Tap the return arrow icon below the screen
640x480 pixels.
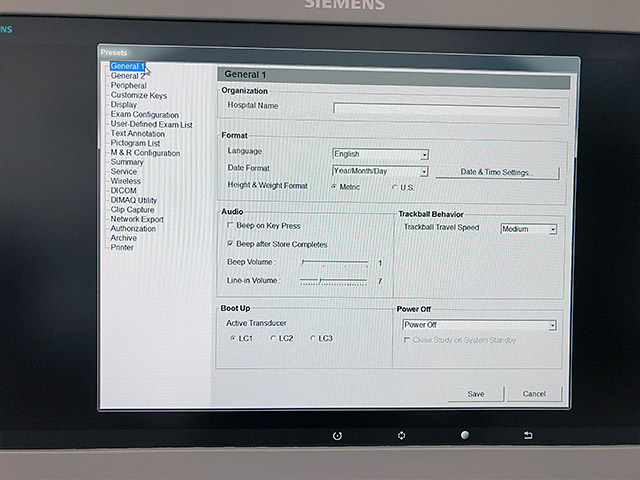pos(528,435)
